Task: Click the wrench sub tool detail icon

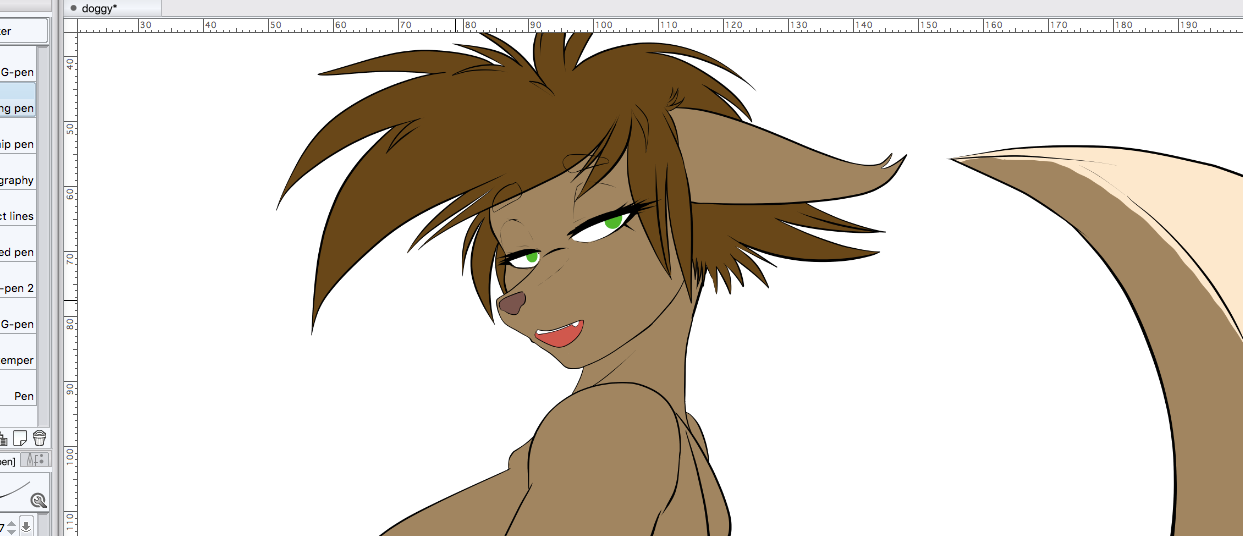Action: (39, 501)
